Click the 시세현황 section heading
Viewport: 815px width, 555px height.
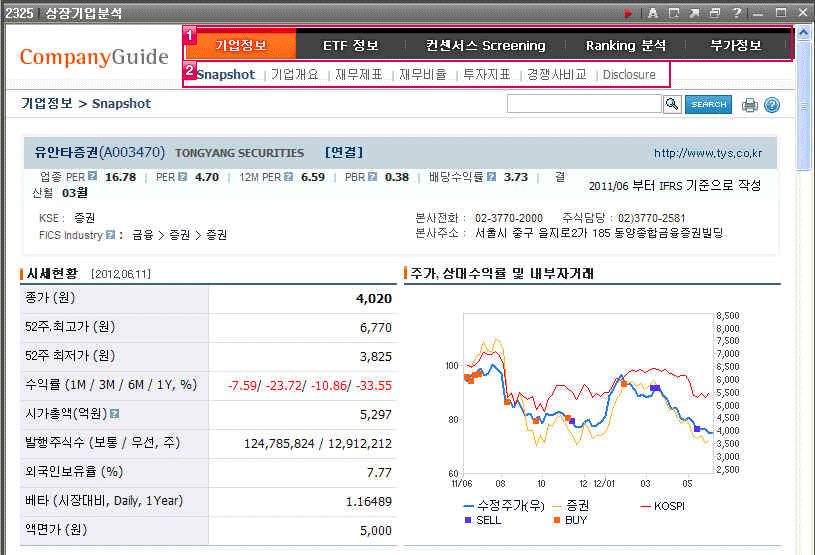click(x=51, y=273)
